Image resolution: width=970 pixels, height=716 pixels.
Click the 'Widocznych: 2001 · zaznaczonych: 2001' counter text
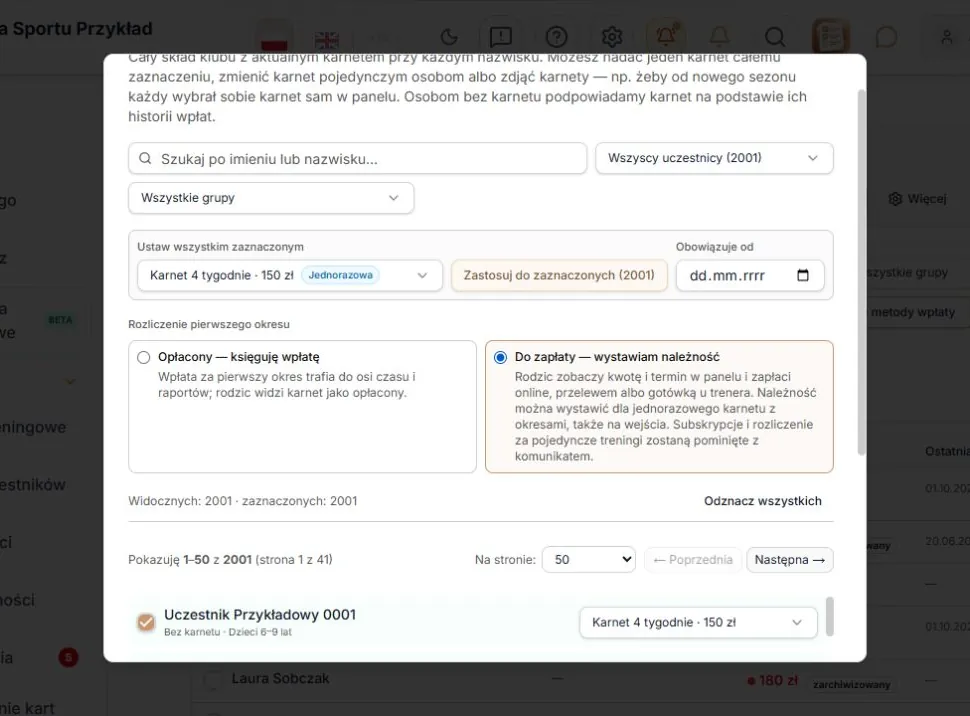pos(242,501)
